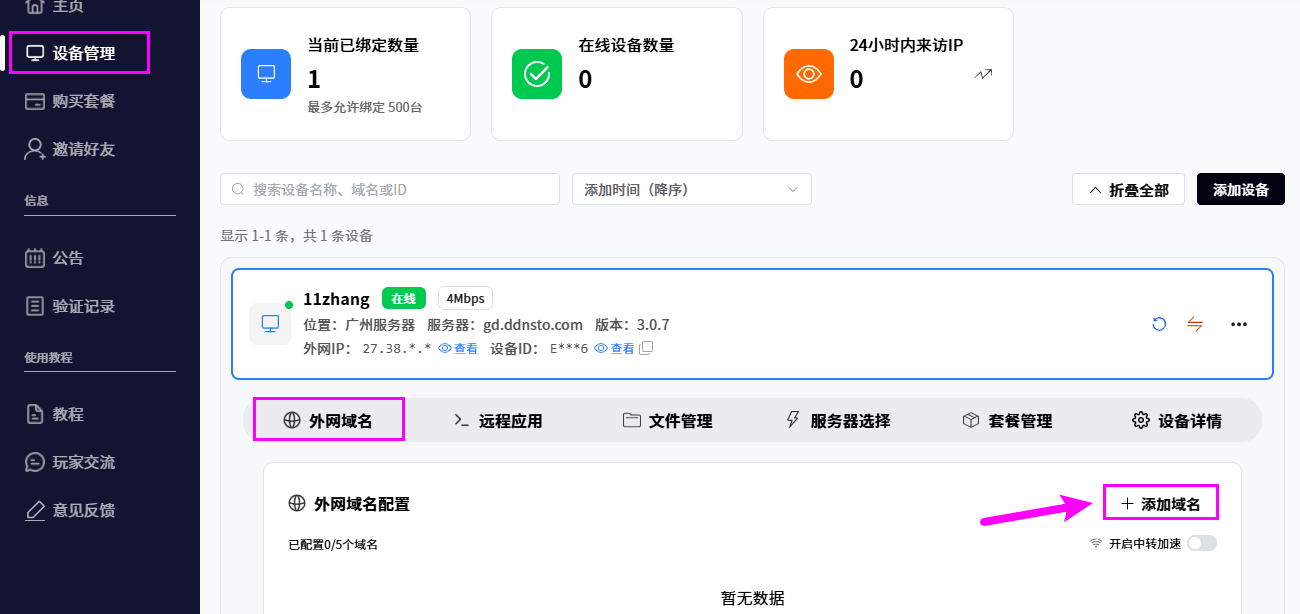Copy the device ID with the copy icon
The height and width of the screenshot is (614, 1300).
[x=646, y=348]
